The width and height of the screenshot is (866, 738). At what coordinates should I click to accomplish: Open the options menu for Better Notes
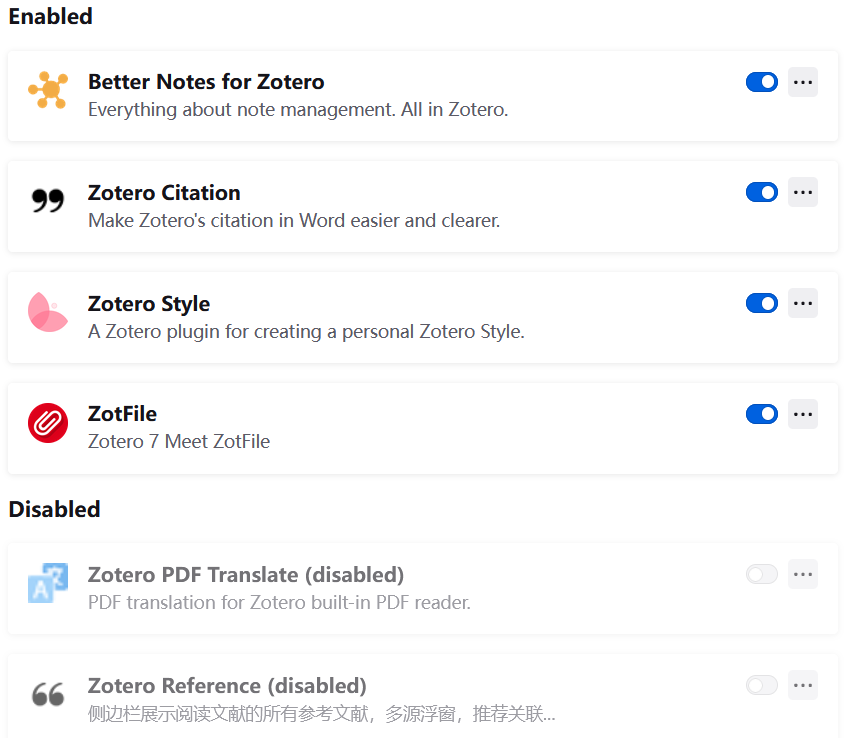[803, 82]
